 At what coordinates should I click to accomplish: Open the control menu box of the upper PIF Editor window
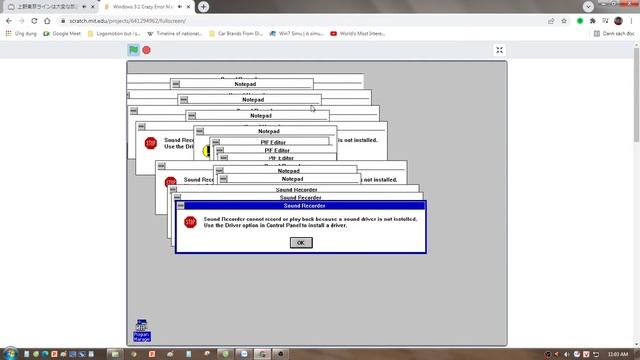coord(216,142)
